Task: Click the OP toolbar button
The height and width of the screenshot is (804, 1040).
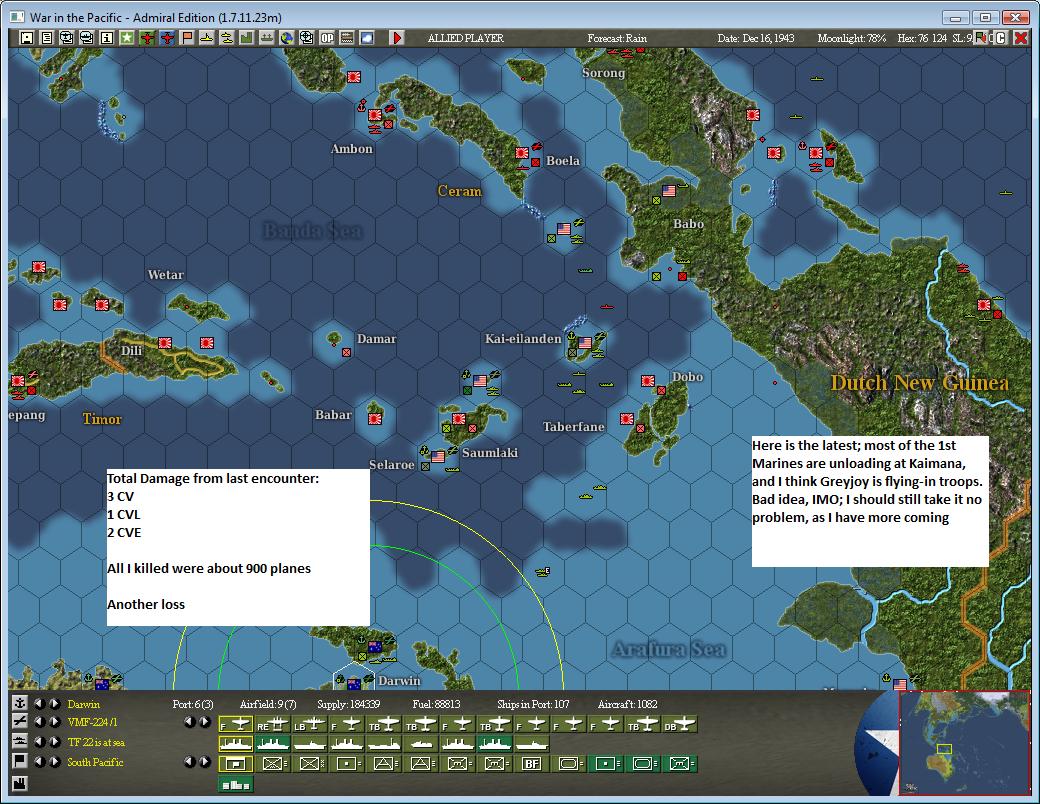Action: (x=327, y=38)
